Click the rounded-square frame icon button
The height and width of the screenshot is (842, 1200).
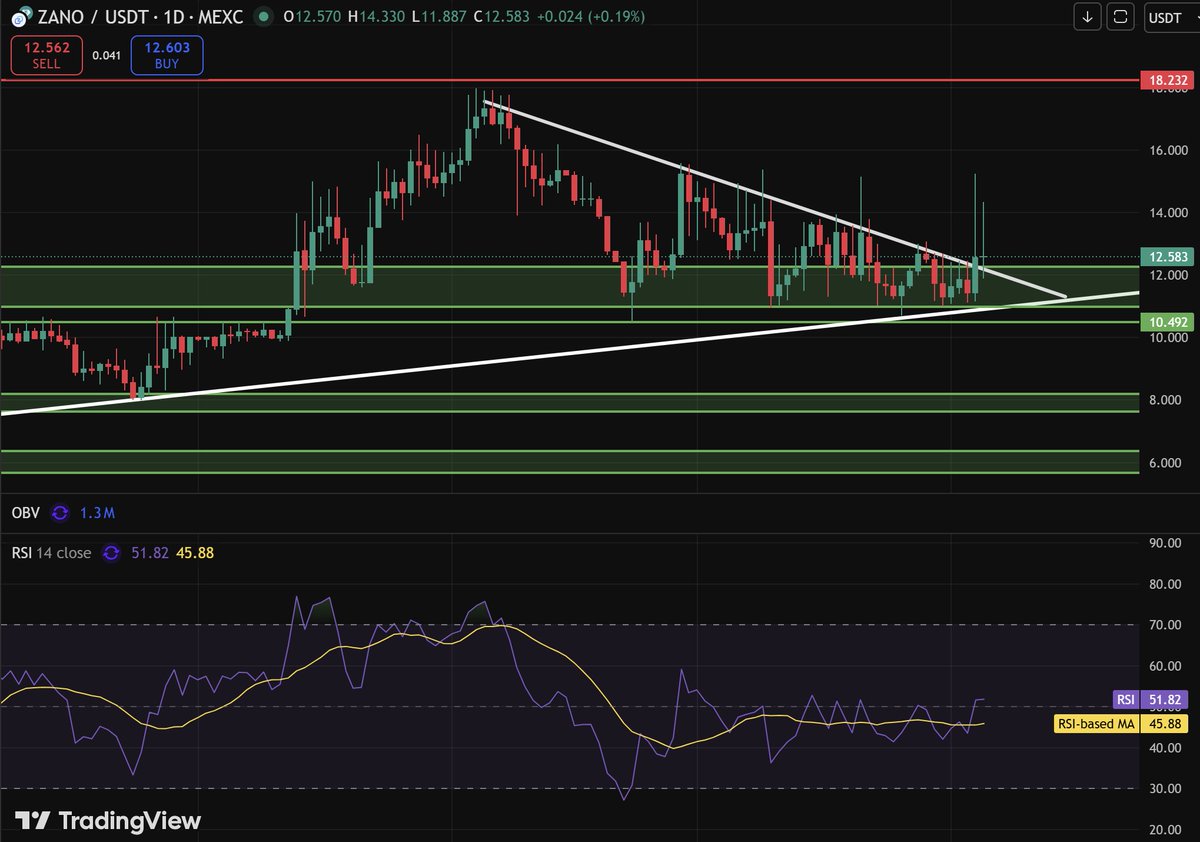[x=1121, y=17]
